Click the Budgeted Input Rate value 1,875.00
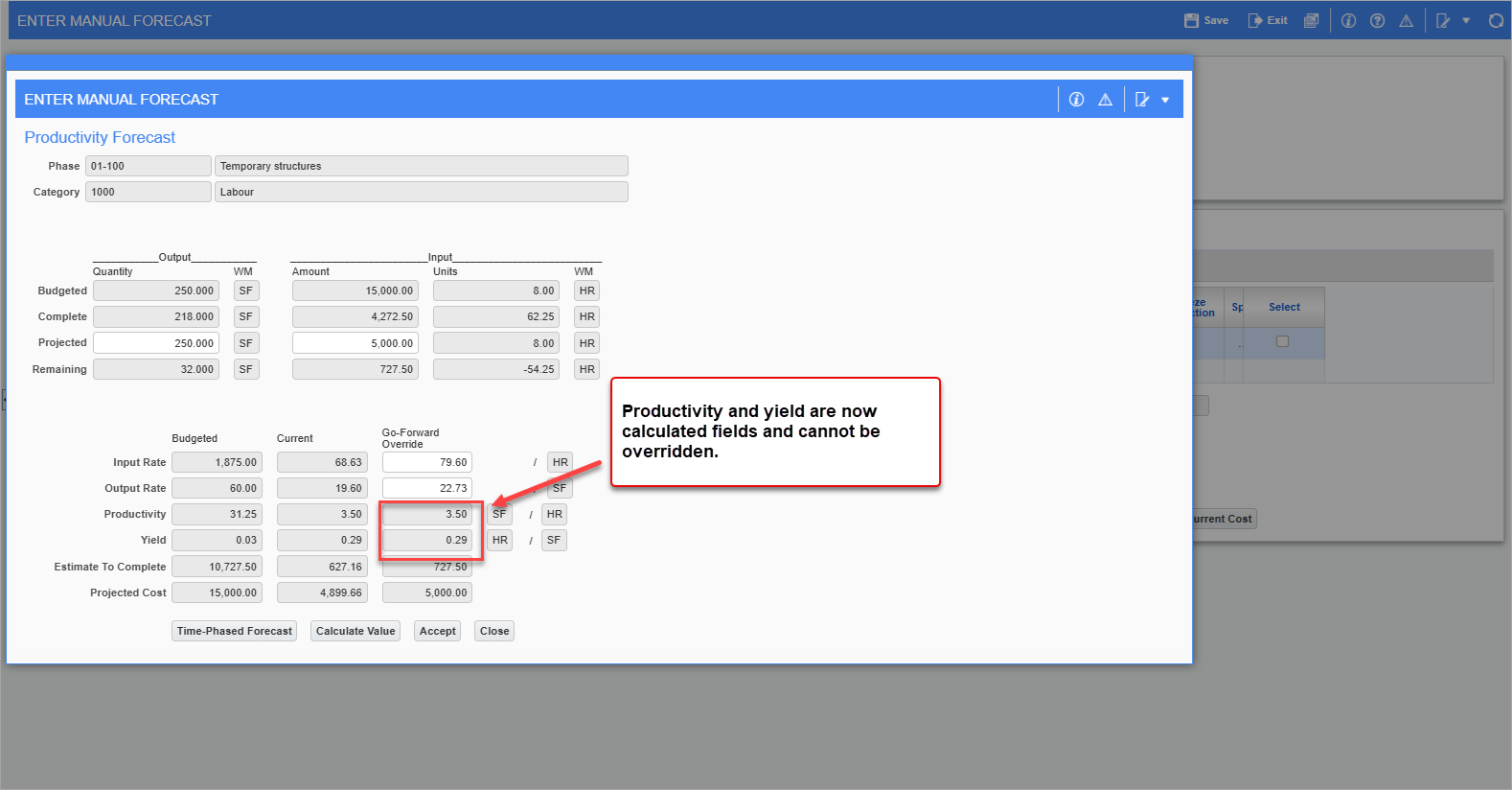 tap(217, 462)
